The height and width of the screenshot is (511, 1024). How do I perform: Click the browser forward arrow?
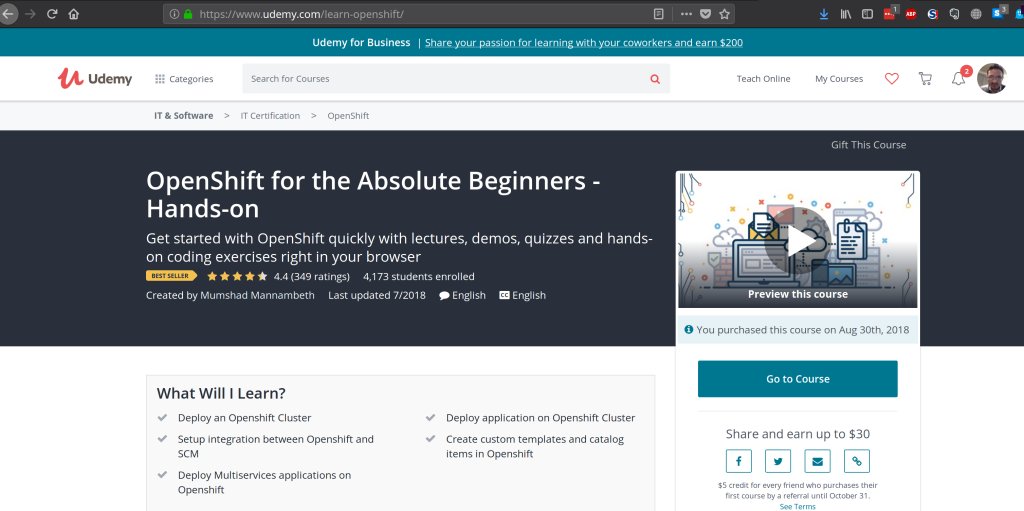coord(30,14)
